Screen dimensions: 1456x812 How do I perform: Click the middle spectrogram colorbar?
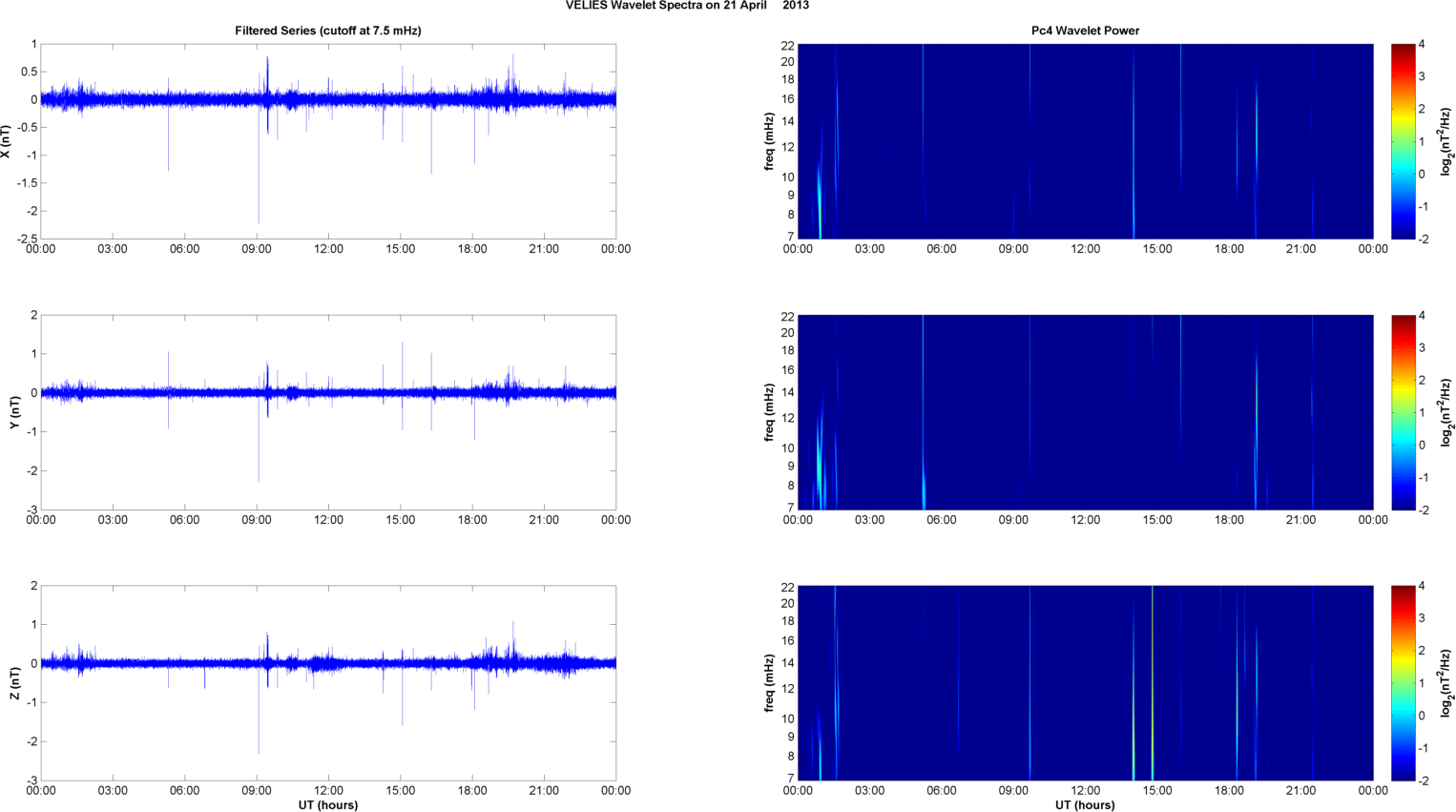(x=1403, y=412)
